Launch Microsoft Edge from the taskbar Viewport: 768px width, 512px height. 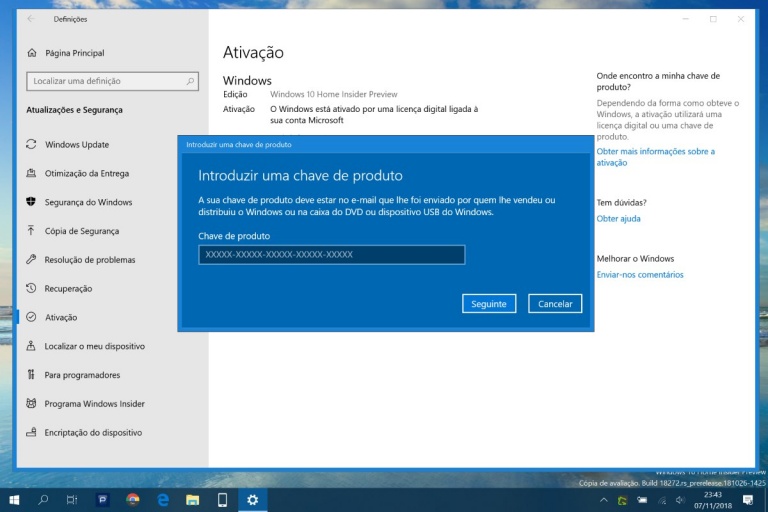163,500
